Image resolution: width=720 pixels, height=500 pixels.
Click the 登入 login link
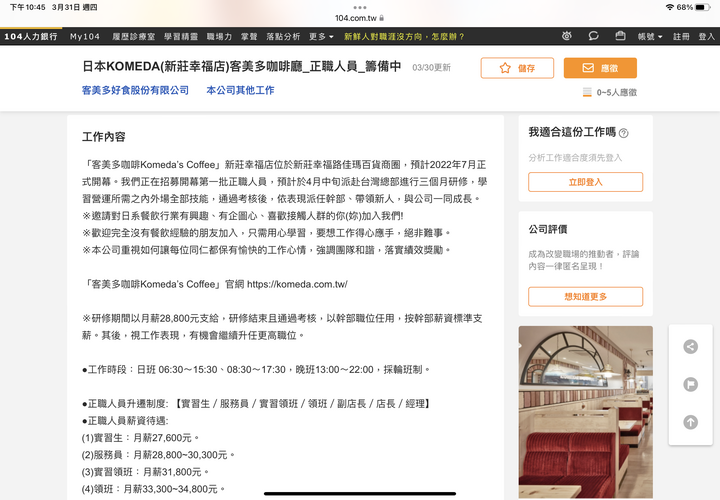point(707,36)
